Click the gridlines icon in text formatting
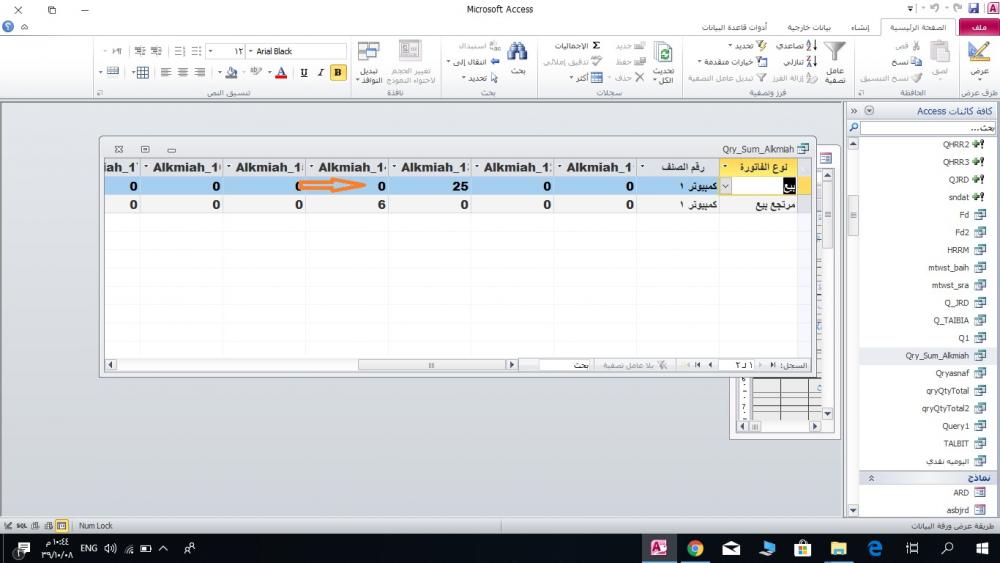 point(143,73)
